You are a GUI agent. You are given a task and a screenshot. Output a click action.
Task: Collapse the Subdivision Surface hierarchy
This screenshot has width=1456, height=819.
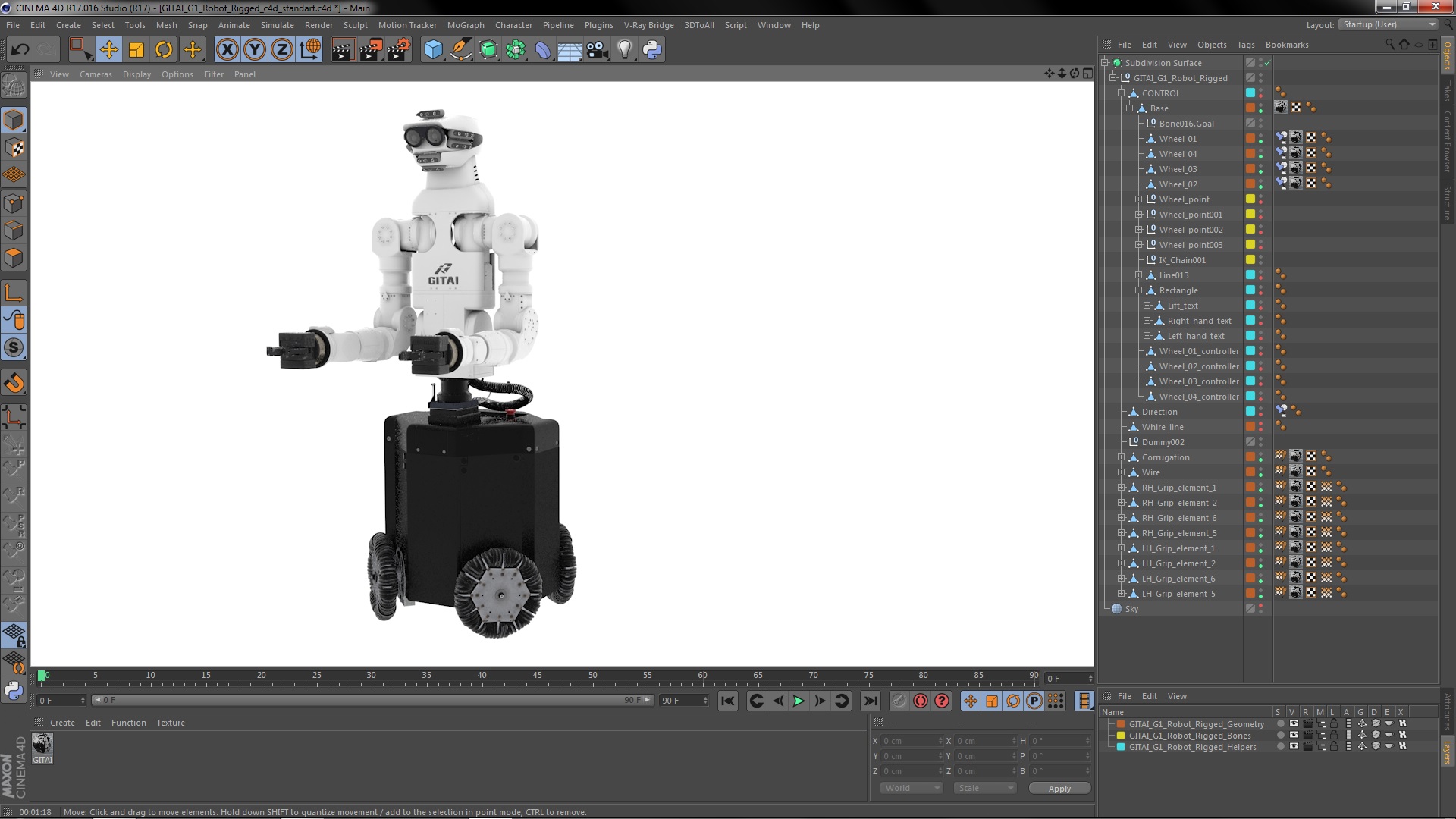[1106, 63]
